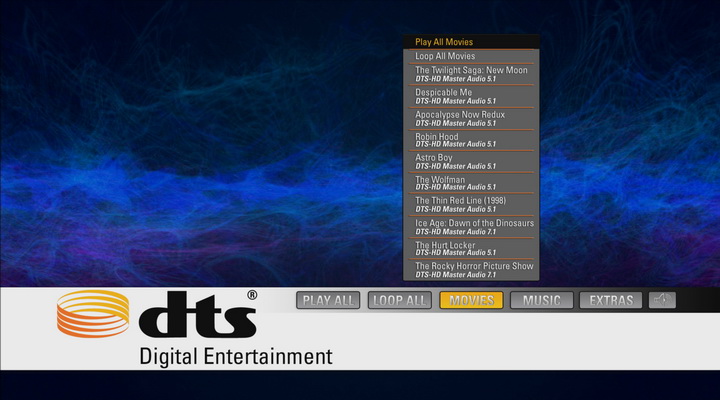Choose Robin Hood in the movie menu
Screen dimensions: 720x400
(471, 140)
